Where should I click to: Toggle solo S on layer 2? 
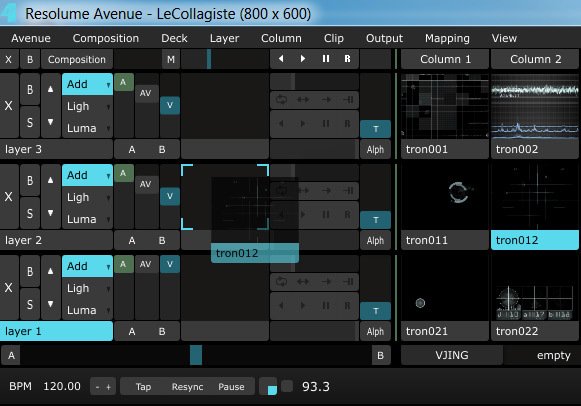(x=30, y=213)
